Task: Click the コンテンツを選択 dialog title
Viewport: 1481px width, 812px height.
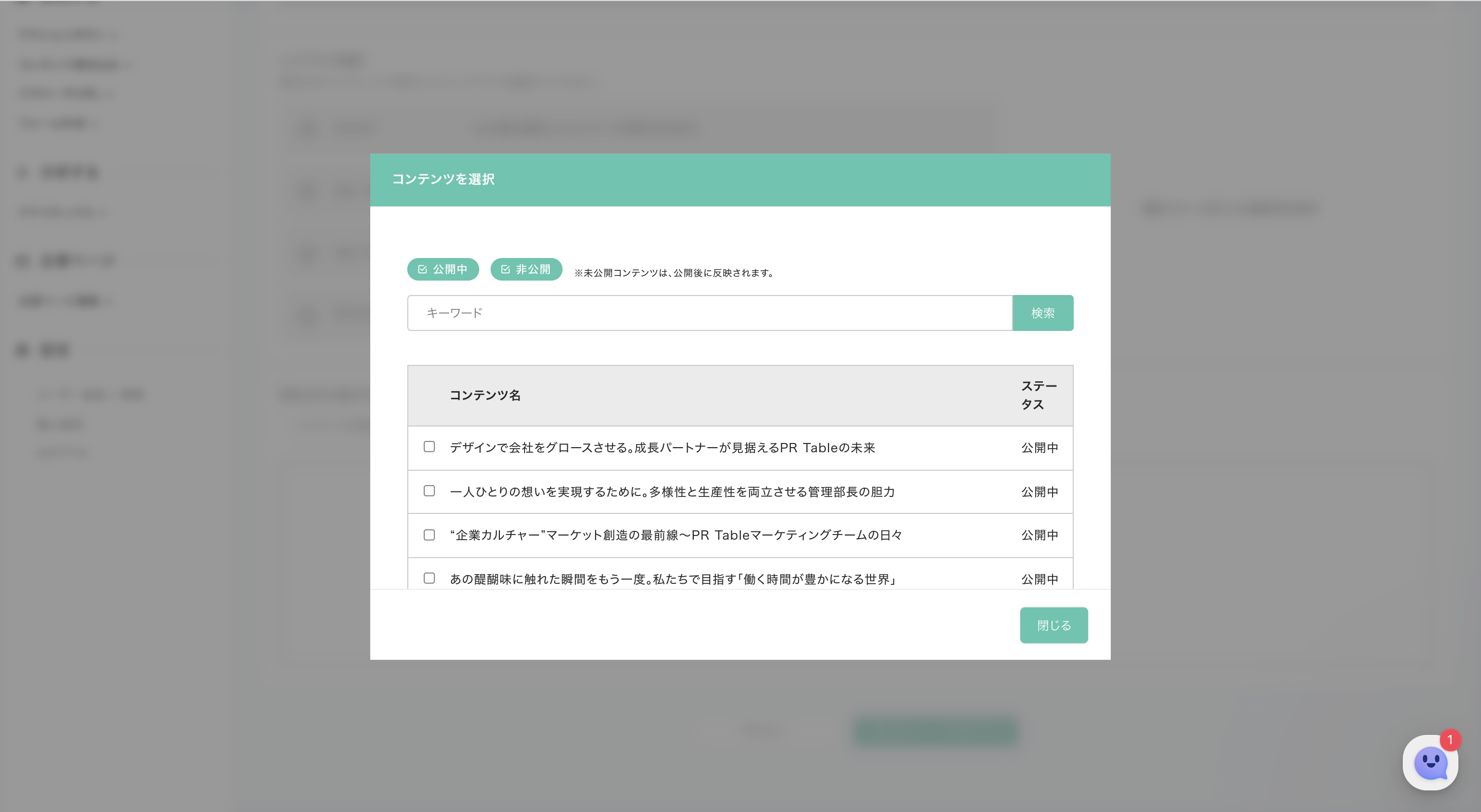Action: click(443, 179)
